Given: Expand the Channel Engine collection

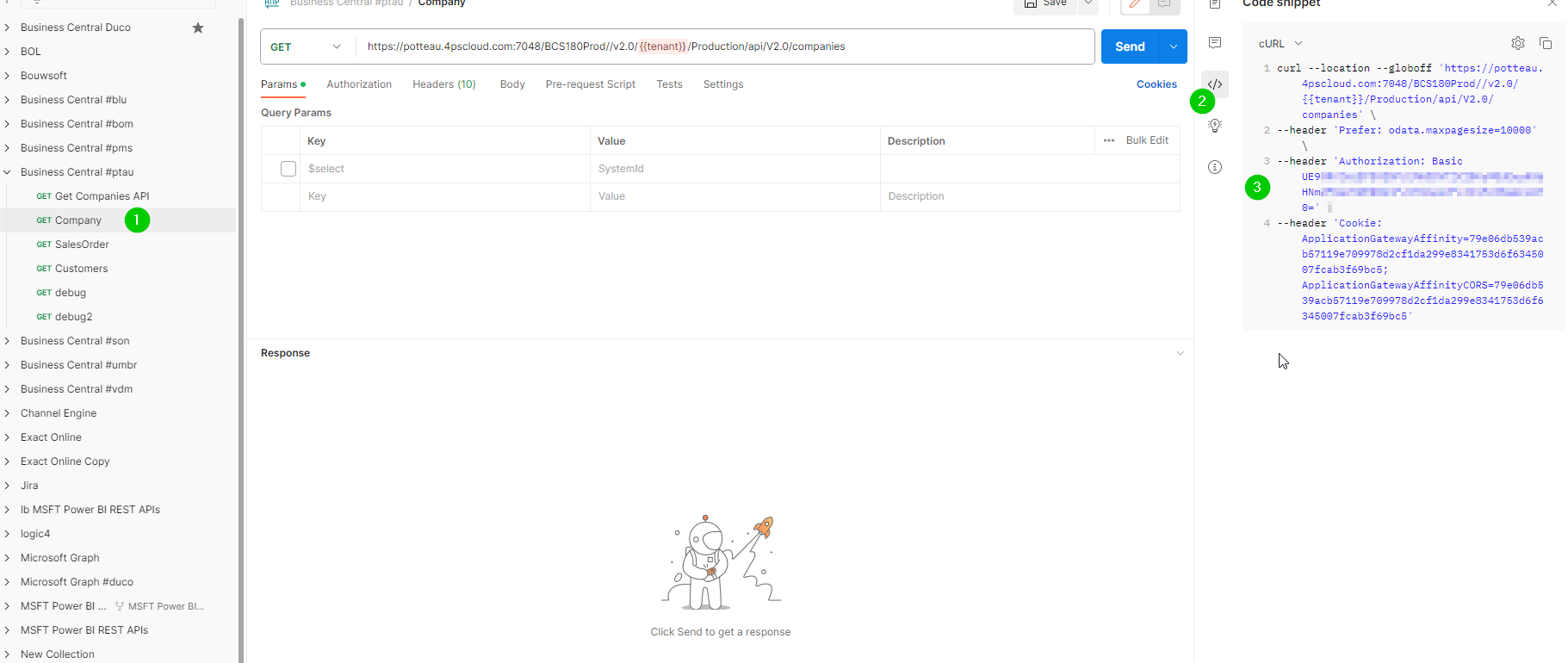Looking at the screenshot, I should tap(7, 413).
